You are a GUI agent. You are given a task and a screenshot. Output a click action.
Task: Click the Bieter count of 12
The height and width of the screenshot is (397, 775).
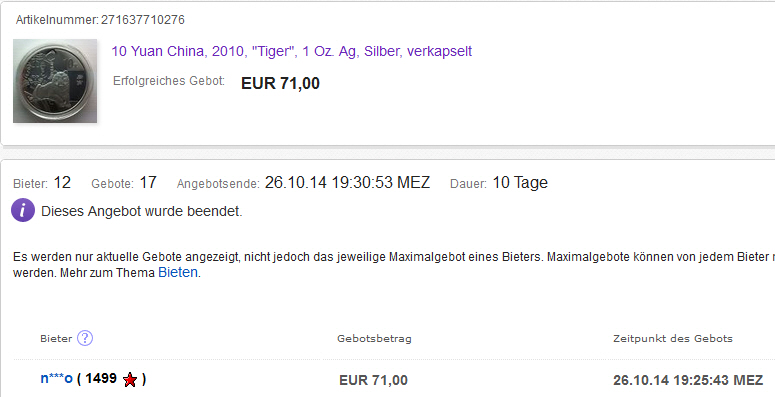coord(62,182)
